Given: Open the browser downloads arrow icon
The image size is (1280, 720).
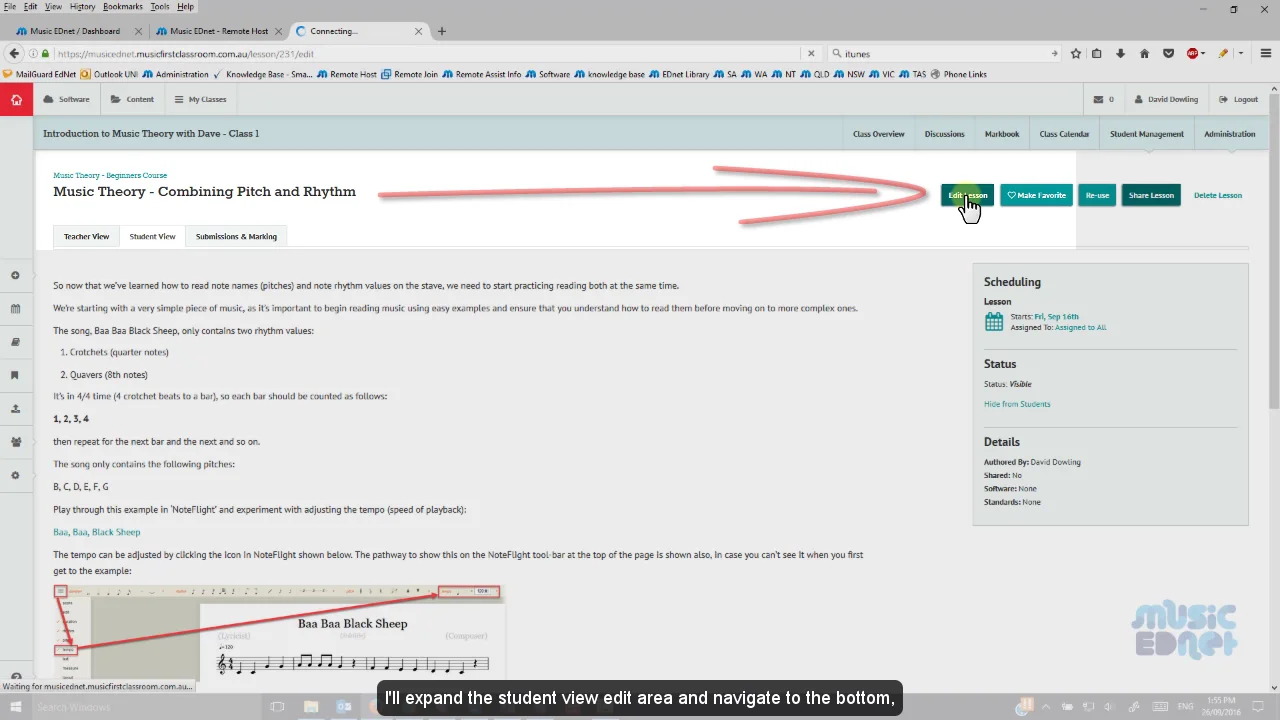Looking at the screenshot, I should (1120, 54).
